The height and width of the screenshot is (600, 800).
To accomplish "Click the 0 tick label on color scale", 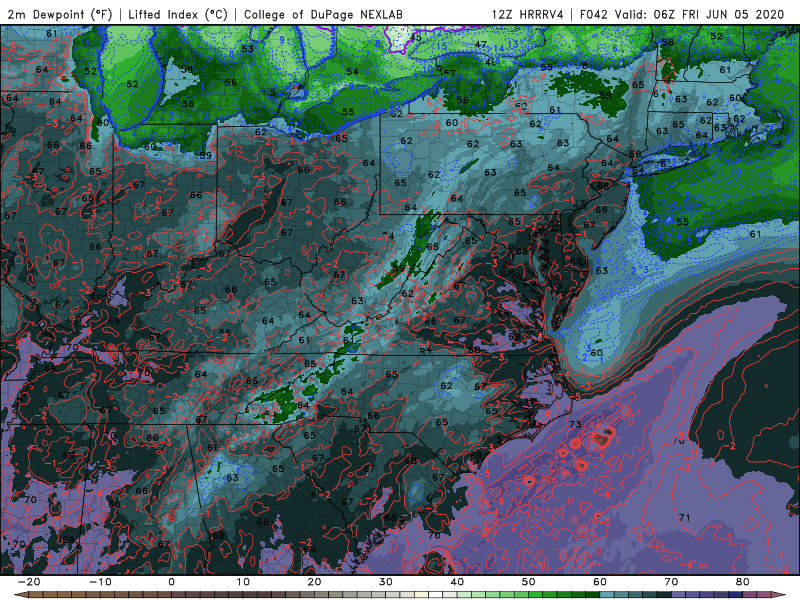I will tap(171, 582).
